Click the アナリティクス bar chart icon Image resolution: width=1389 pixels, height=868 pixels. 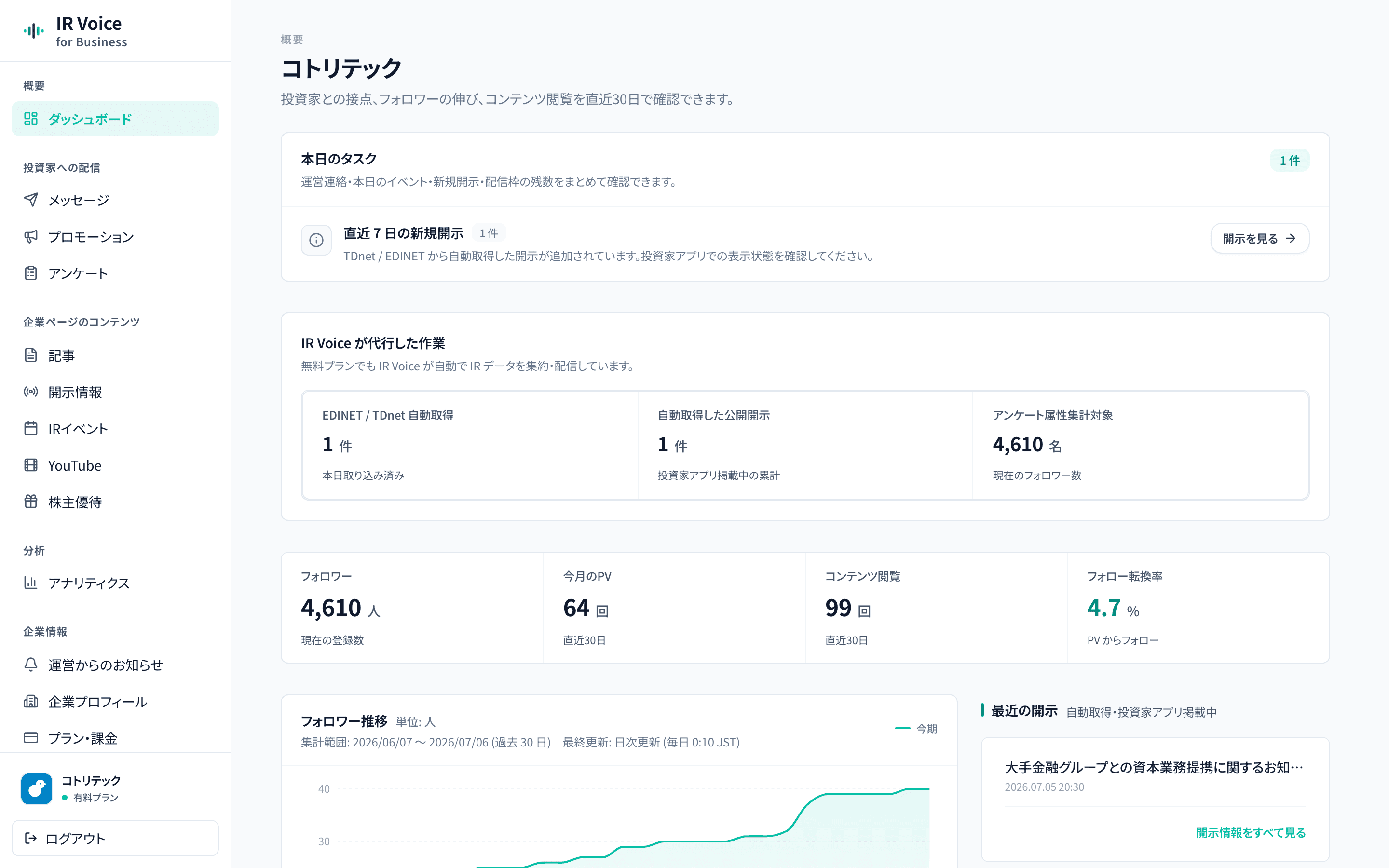[31, 583]
